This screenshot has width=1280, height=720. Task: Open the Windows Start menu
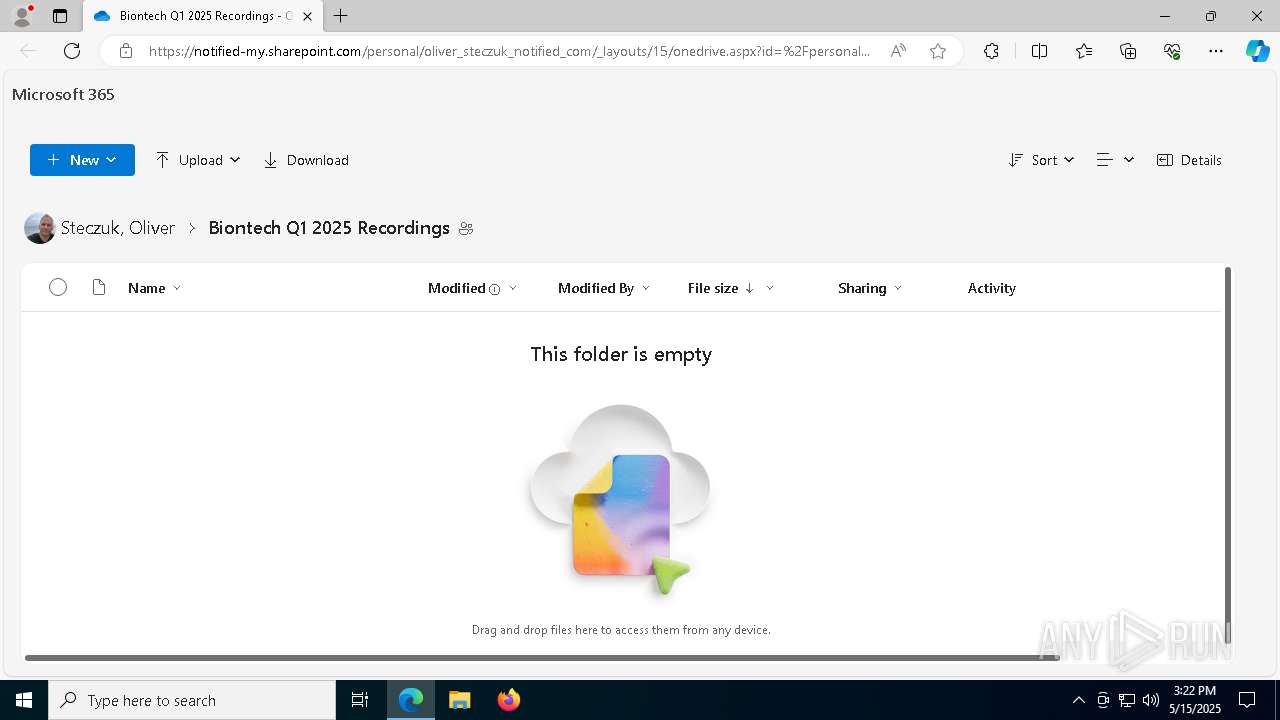tap(24, 700)
